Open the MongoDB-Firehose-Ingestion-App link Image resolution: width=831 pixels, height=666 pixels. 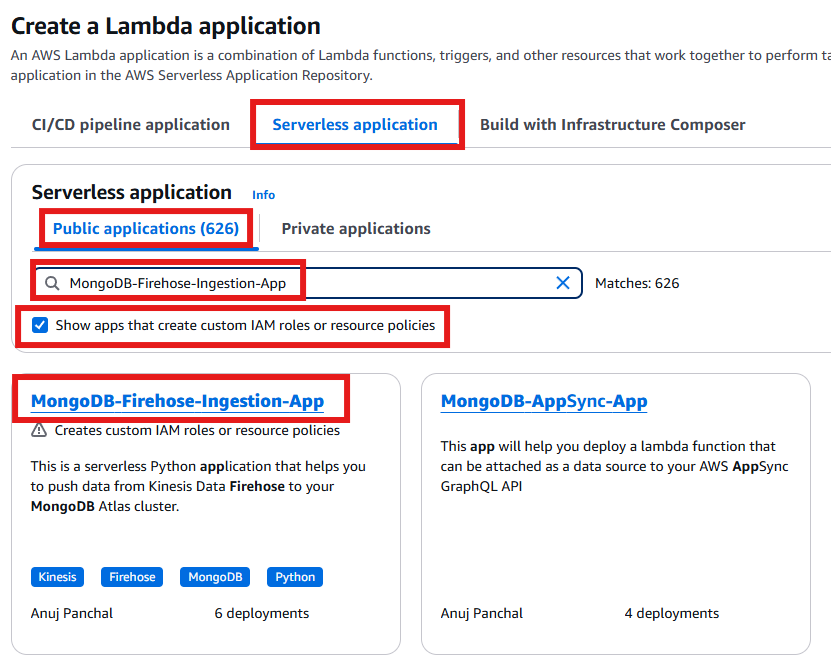178,400
